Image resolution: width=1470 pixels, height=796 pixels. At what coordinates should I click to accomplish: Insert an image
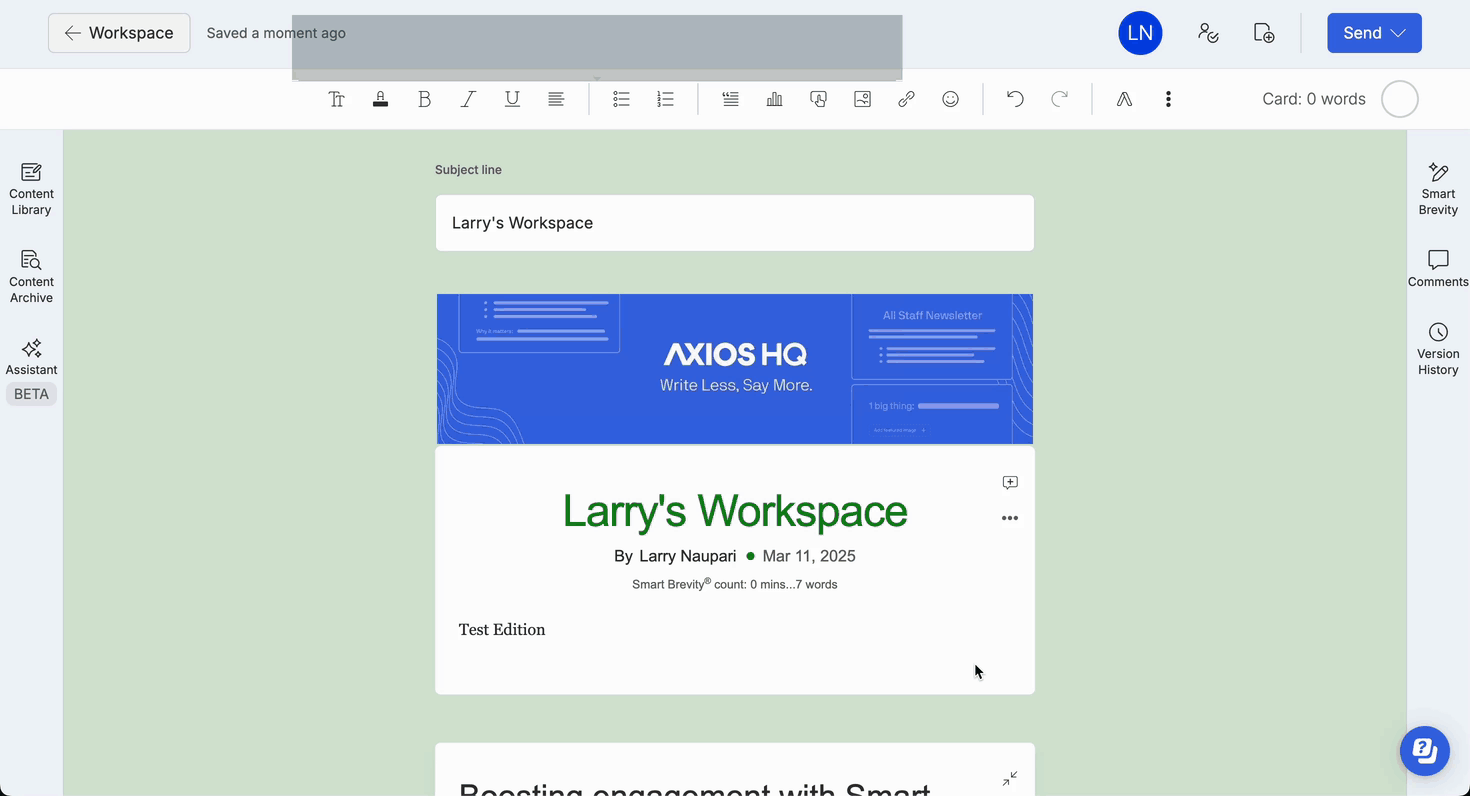[x=862, y=99]
